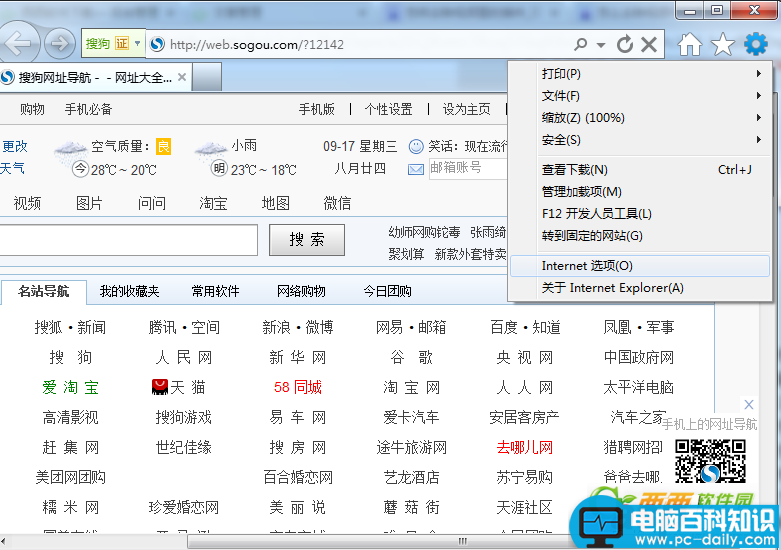Close the mobile QR code popup
Viewport: 781px width, 550px height.
coord(749,404)
